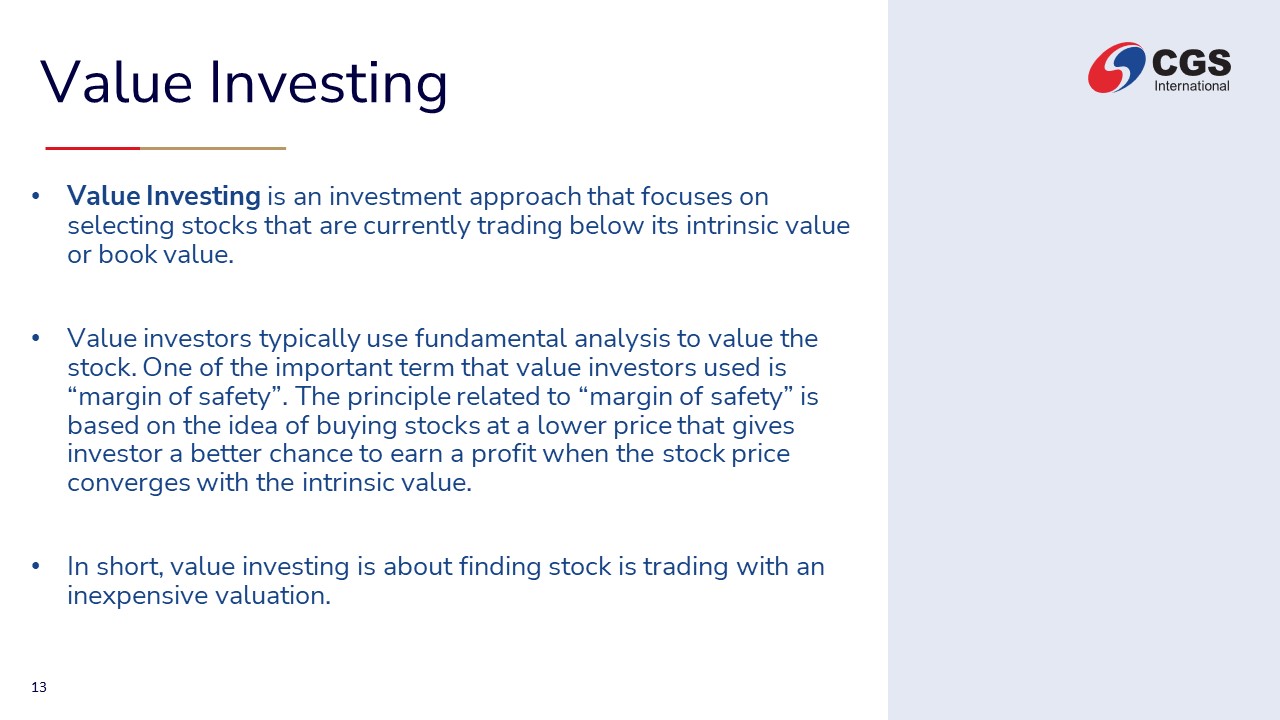Click the bold CGS lettering in logo
Image resolution: width=1280 pixels, height=720 pixels.
point(1191,63)
